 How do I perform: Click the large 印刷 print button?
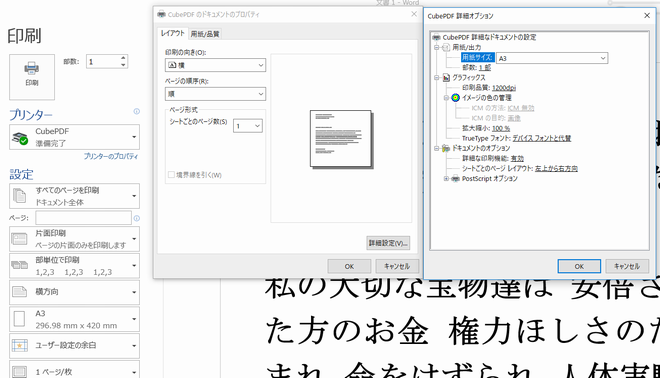coord(32,77)
